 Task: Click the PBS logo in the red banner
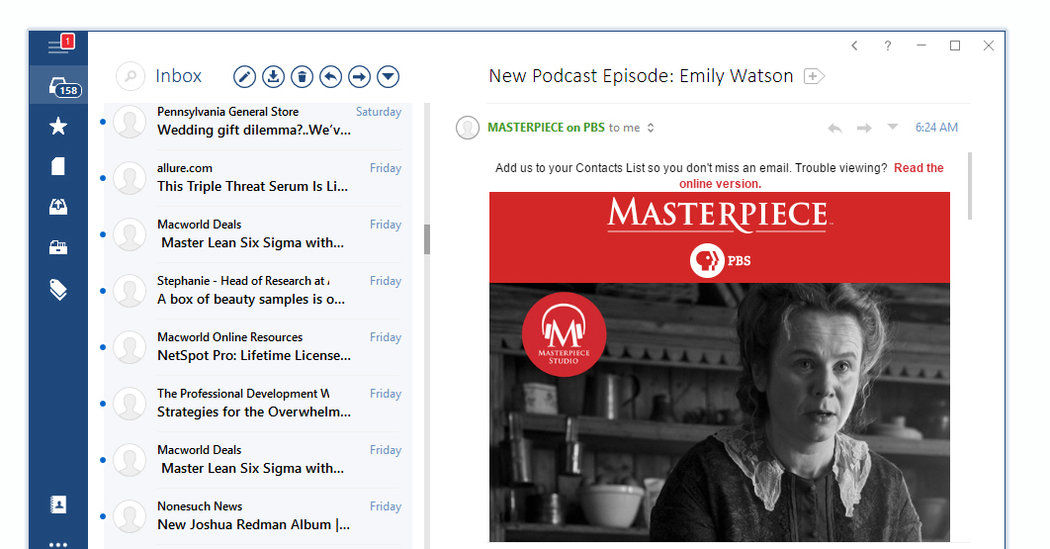[x=720, y=260]
